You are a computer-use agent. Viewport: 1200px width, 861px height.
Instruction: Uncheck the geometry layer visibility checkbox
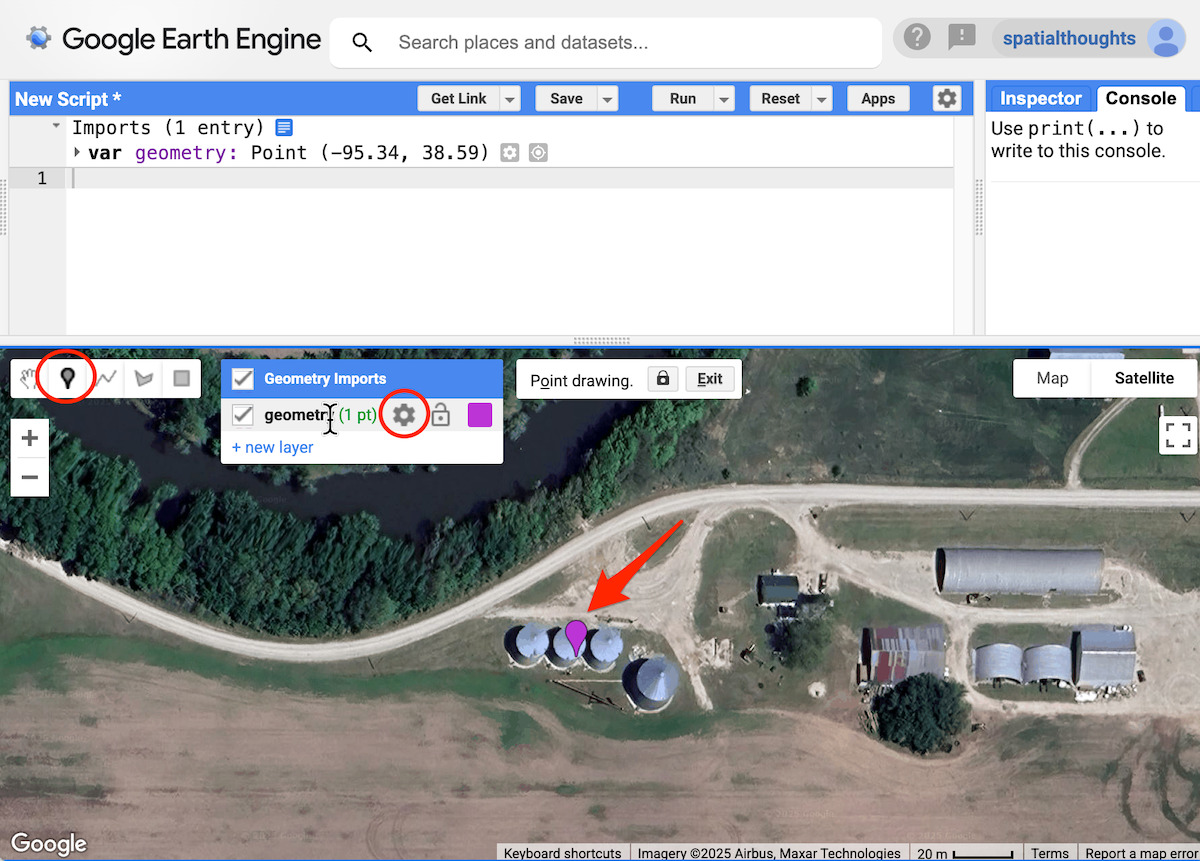242,415
